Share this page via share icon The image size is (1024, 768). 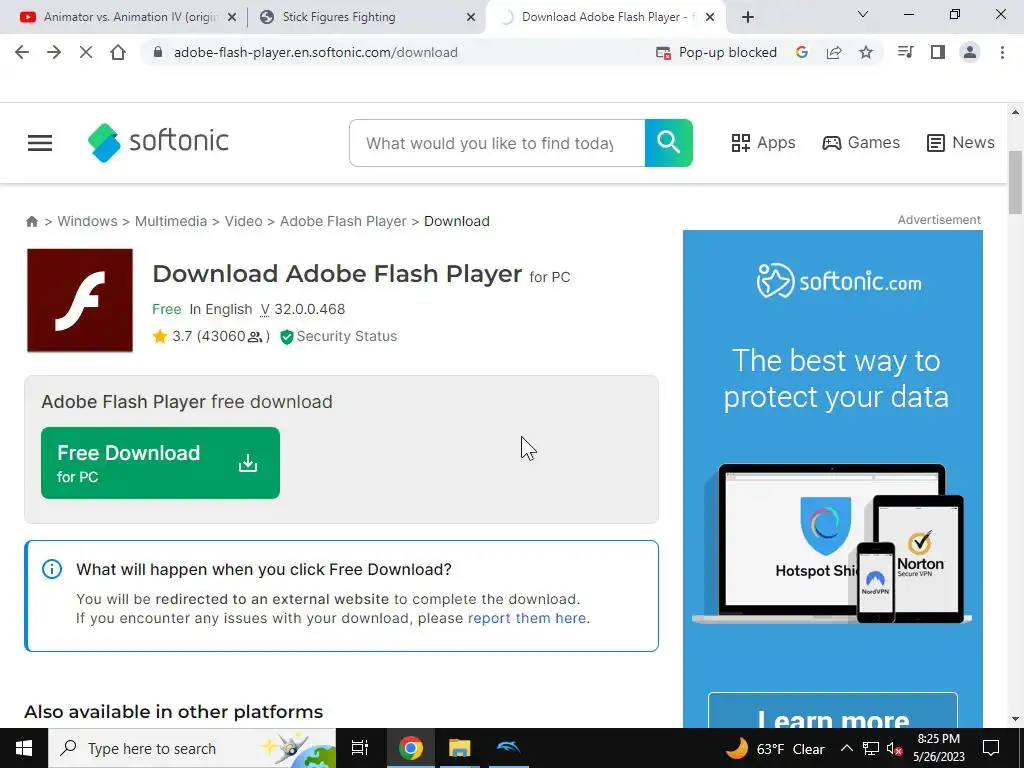tap(834, 52)
